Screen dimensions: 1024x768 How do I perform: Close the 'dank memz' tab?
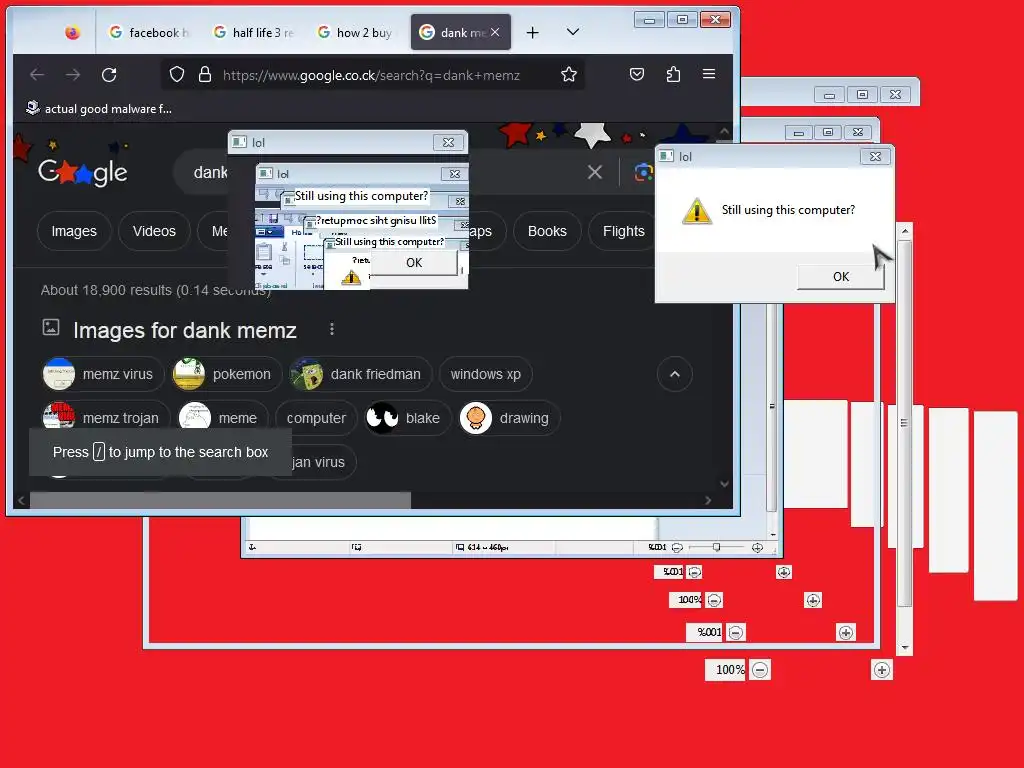click(495, 32)
